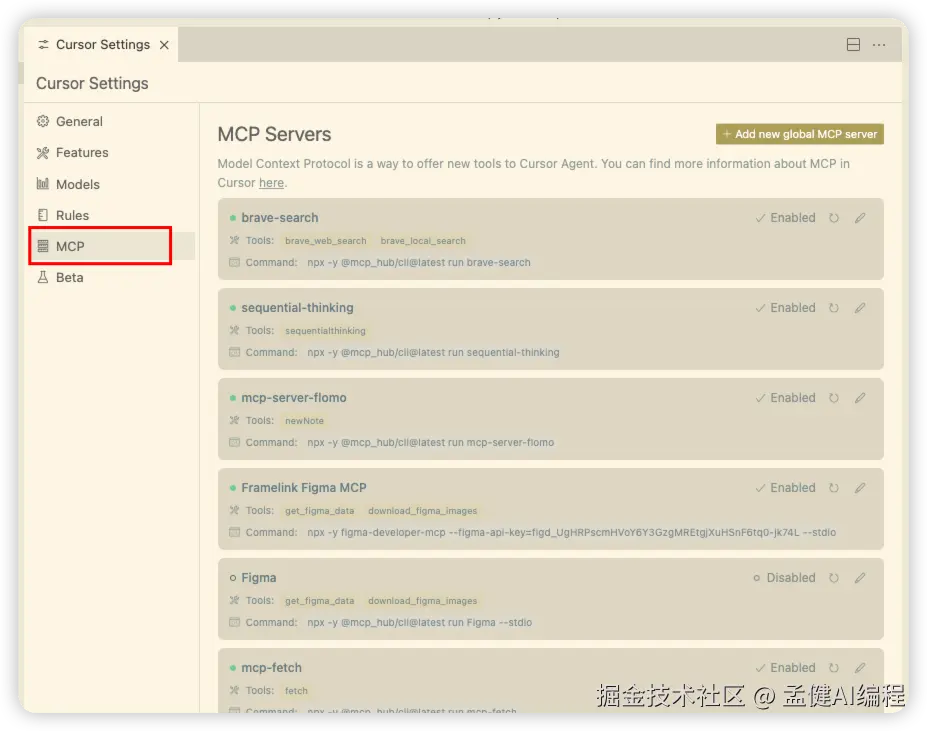
Task: Click the Rules book icon in sidebar
Action: pos(43,215)
